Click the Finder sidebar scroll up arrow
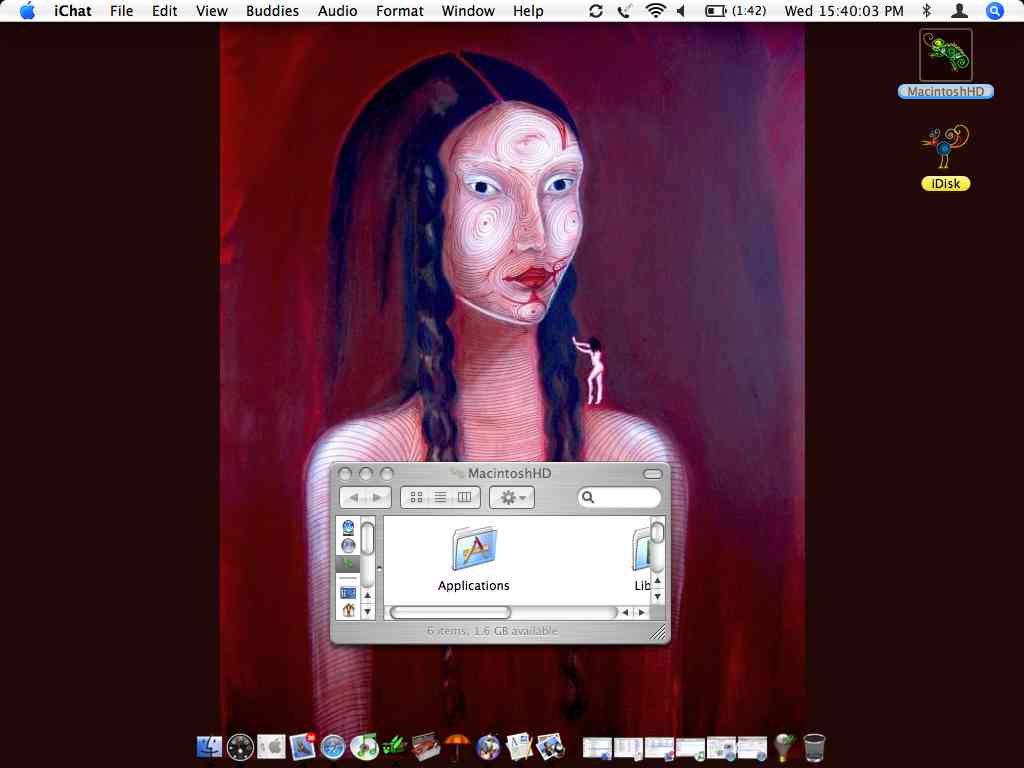The image size is (1024, 768). pos(368,596)
